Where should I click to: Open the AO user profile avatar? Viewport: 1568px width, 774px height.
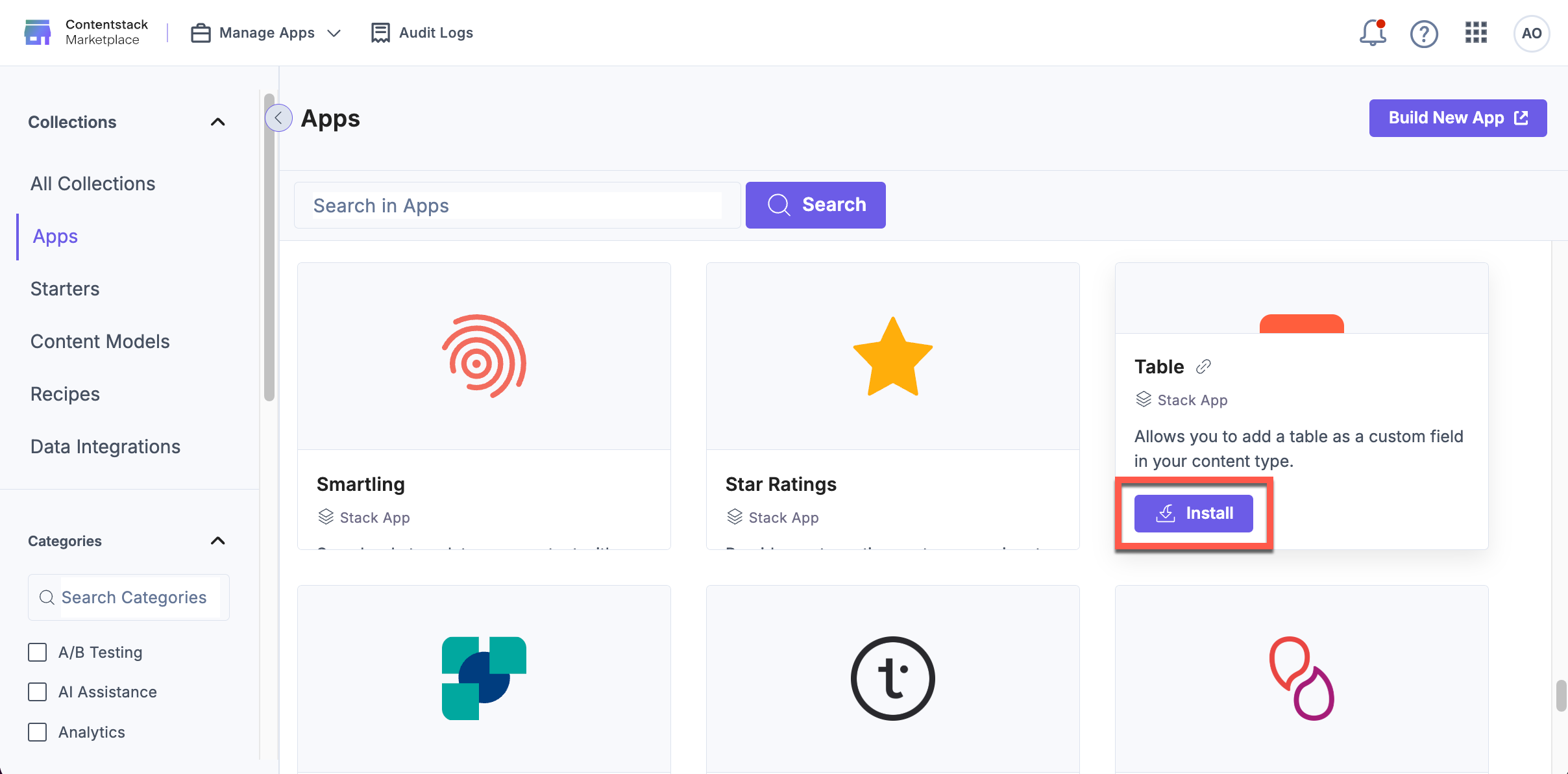click(x=1532, y=33)
